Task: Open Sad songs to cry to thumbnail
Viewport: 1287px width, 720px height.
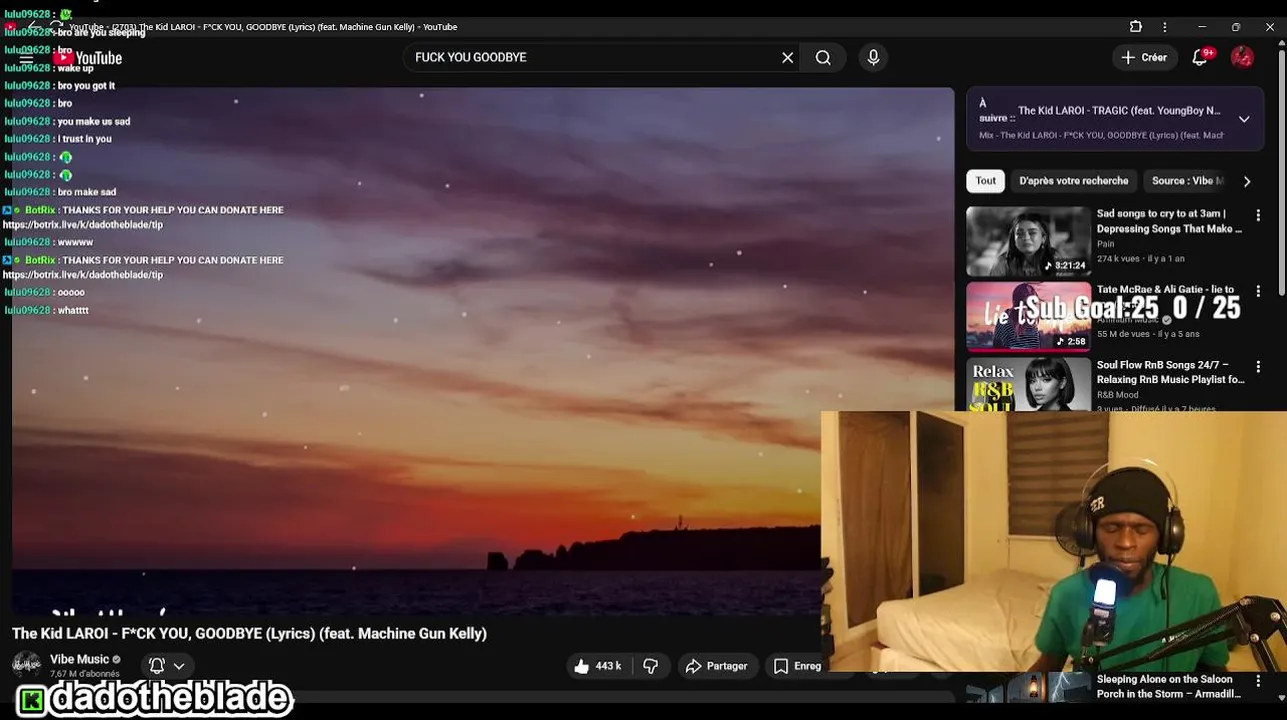Action: point(1028,241)
